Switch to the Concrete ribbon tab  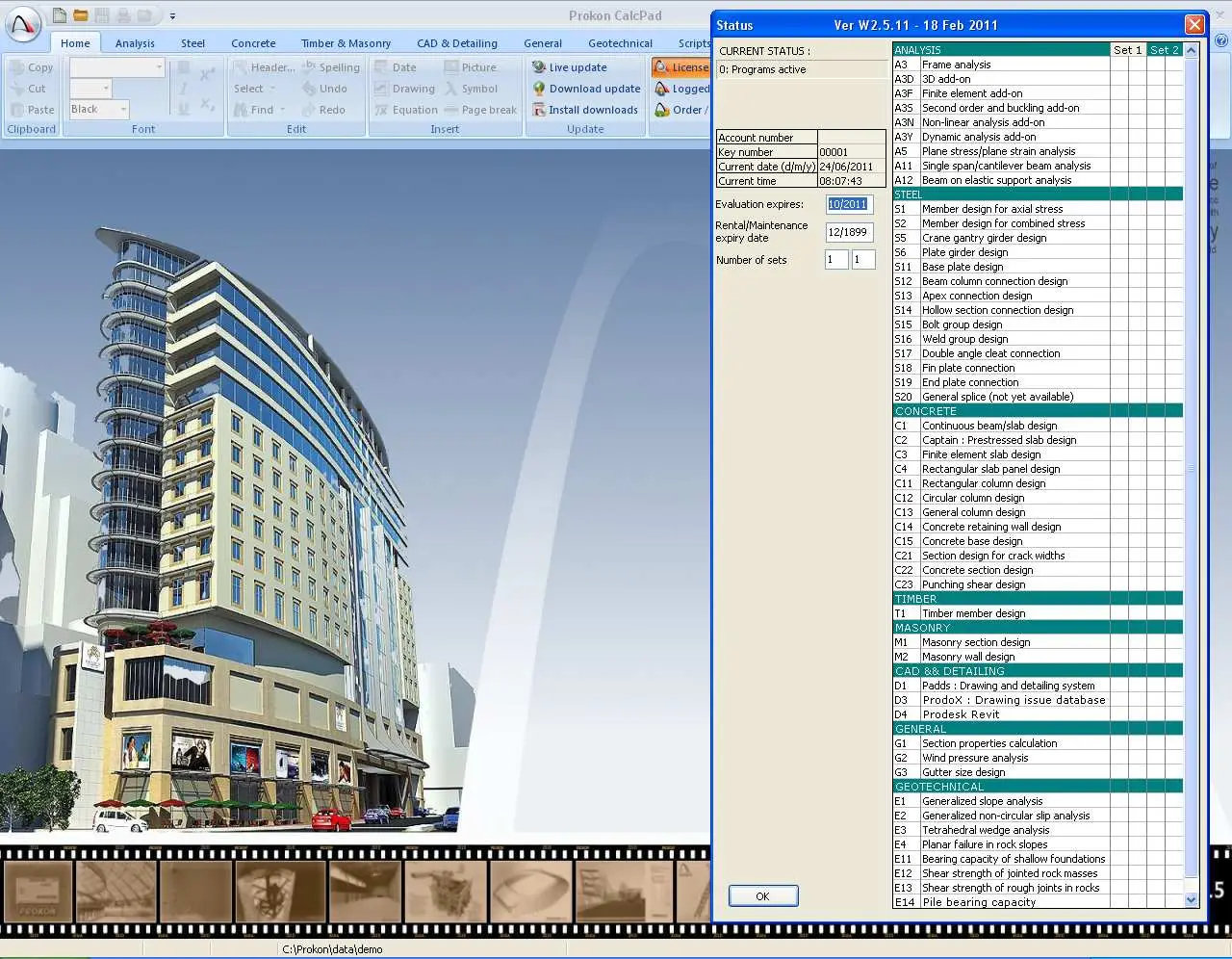[253, 43]
